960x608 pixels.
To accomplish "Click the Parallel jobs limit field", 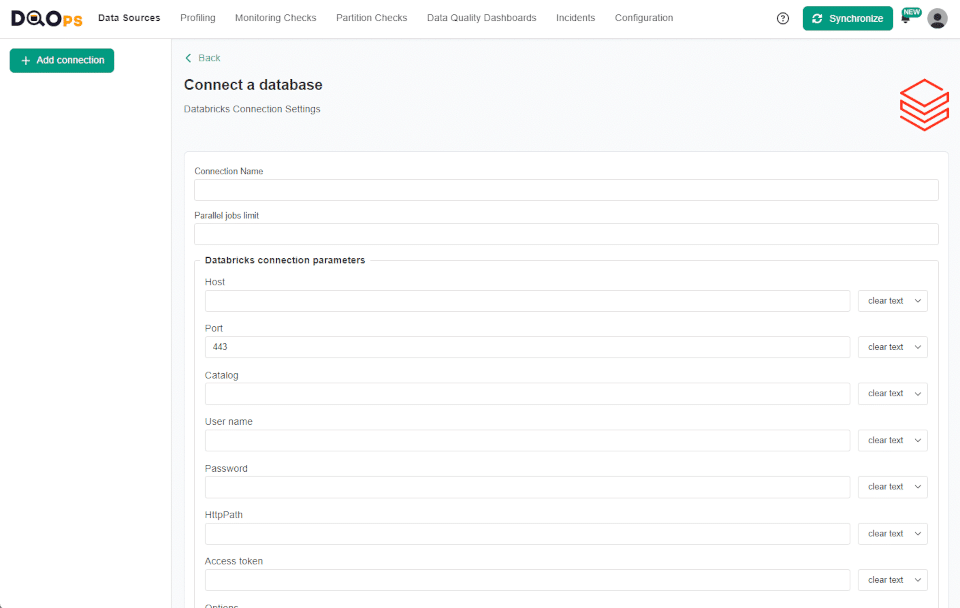I will pos(566,234).
